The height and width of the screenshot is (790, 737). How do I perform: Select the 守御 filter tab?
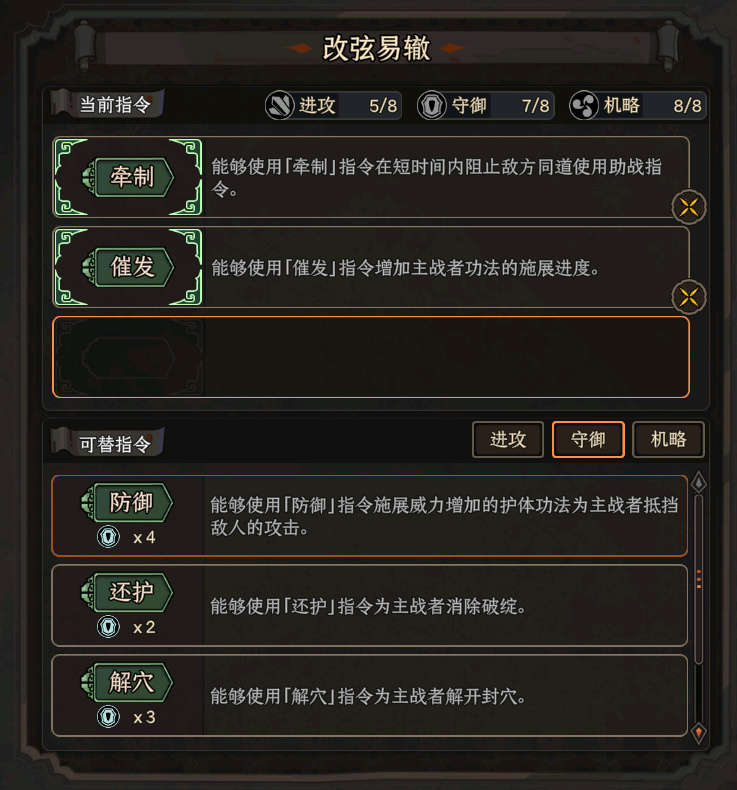[588, 440]
